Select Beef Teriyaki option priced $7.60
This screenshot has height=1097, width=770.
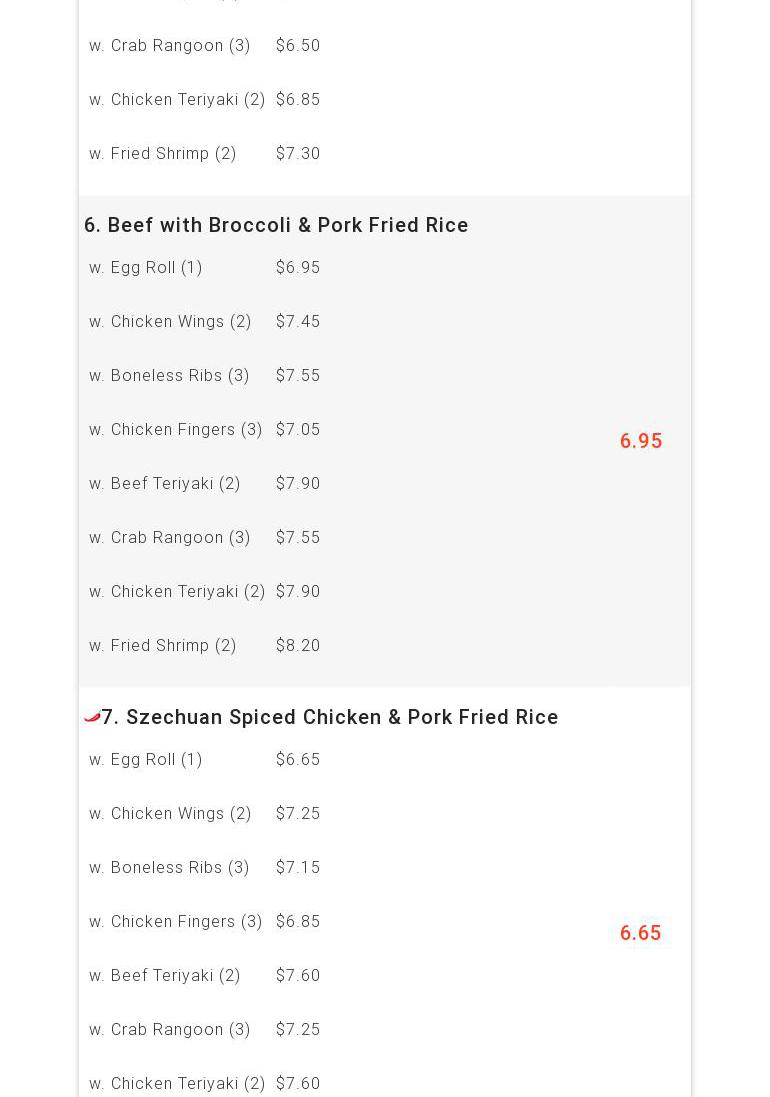click(165, 976)
